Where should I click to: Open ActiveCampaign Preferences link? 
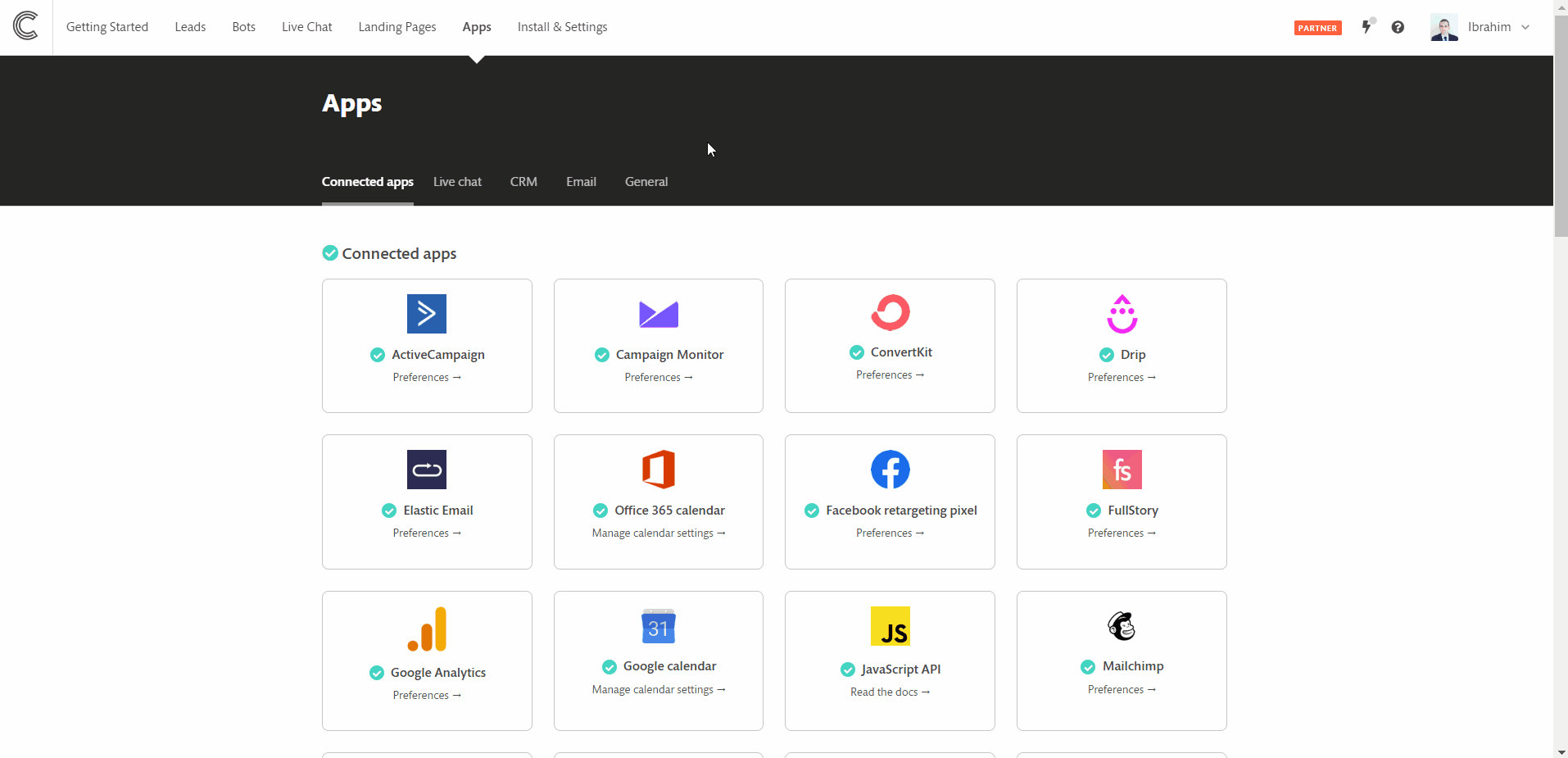coord(427,377)
